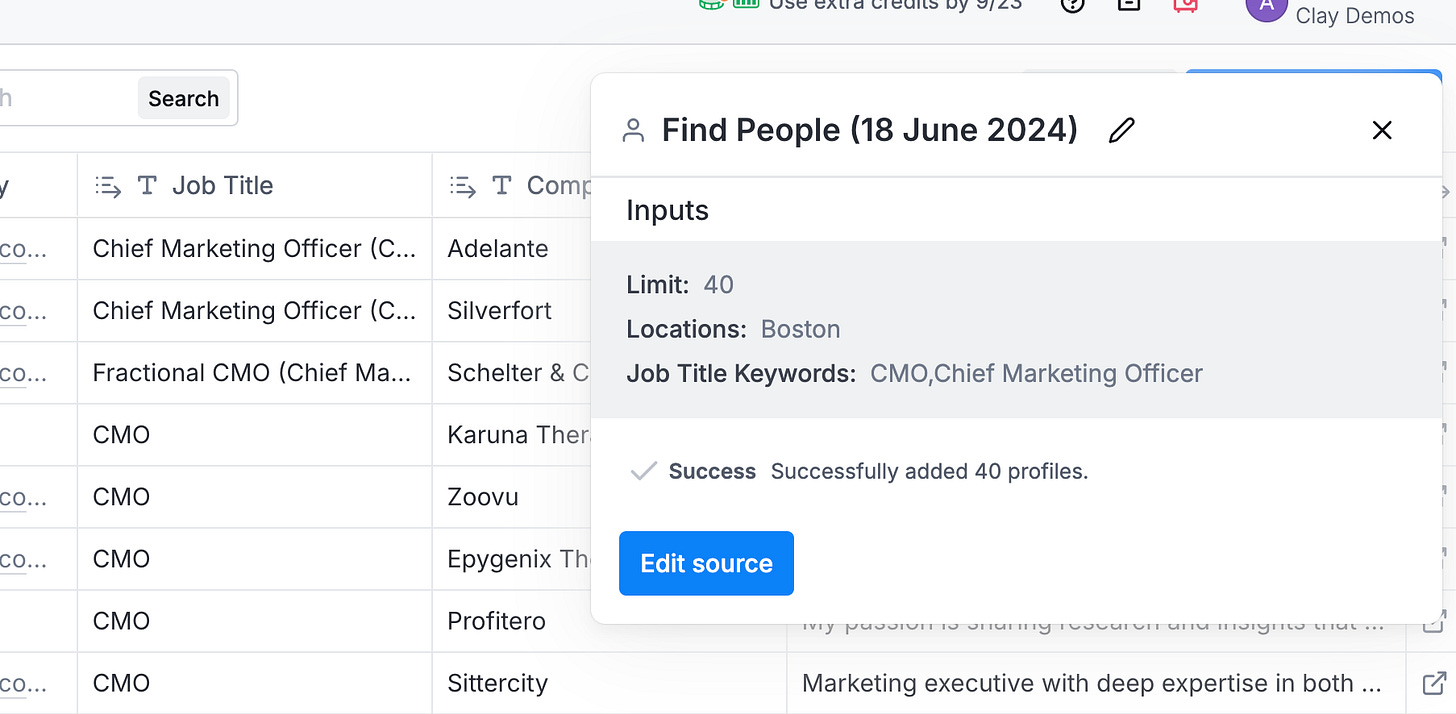
Task: Click the Zoovu company cell
Action: coord(483,497)
